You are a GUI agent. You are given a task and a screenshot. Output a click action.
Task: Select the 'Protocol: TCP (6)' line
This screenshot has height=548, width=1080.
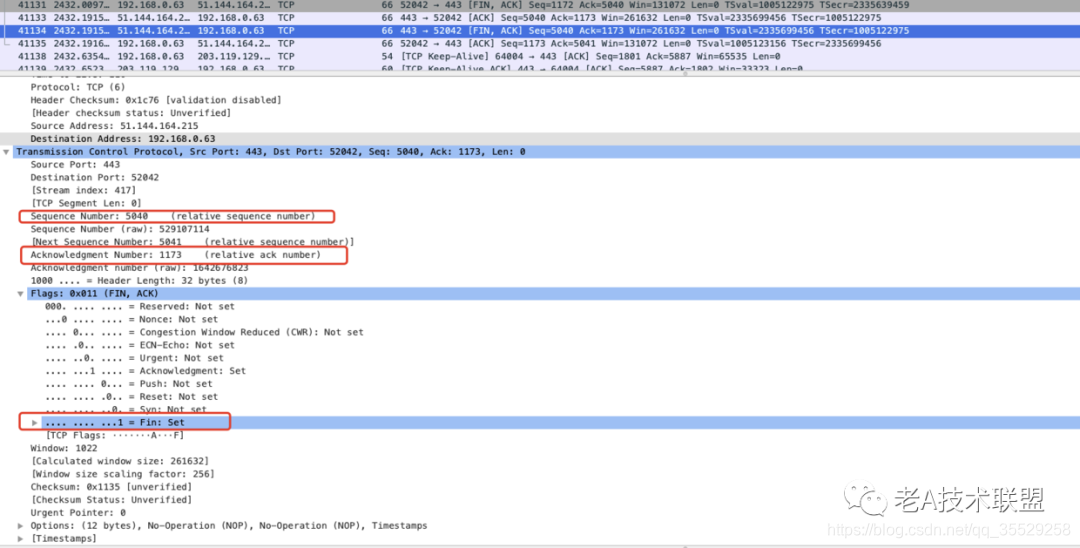coord(78,87)
